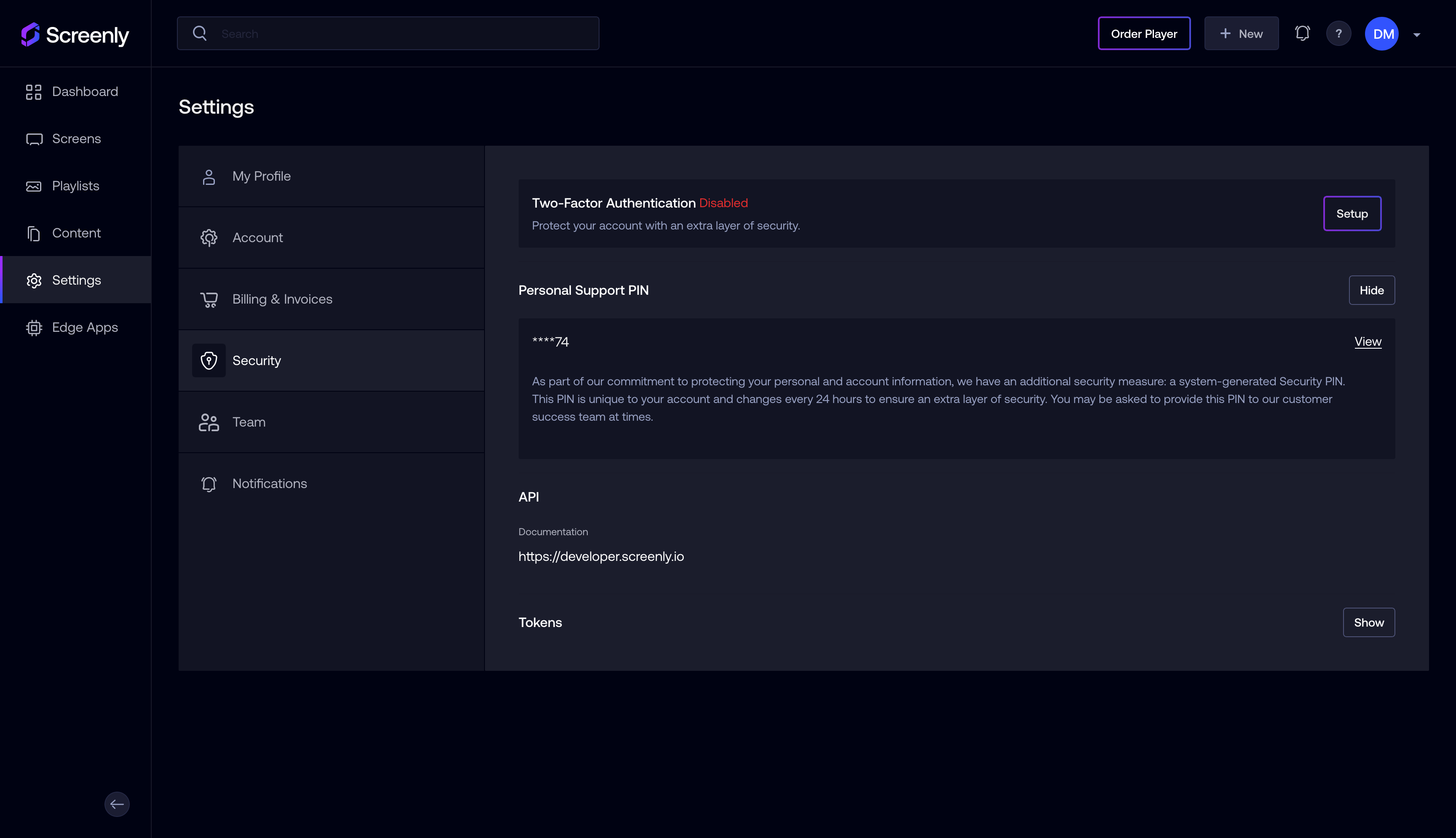The image size is (1456, 838).
Task: Show the API Tokens
Action: tap(1368, 622)
